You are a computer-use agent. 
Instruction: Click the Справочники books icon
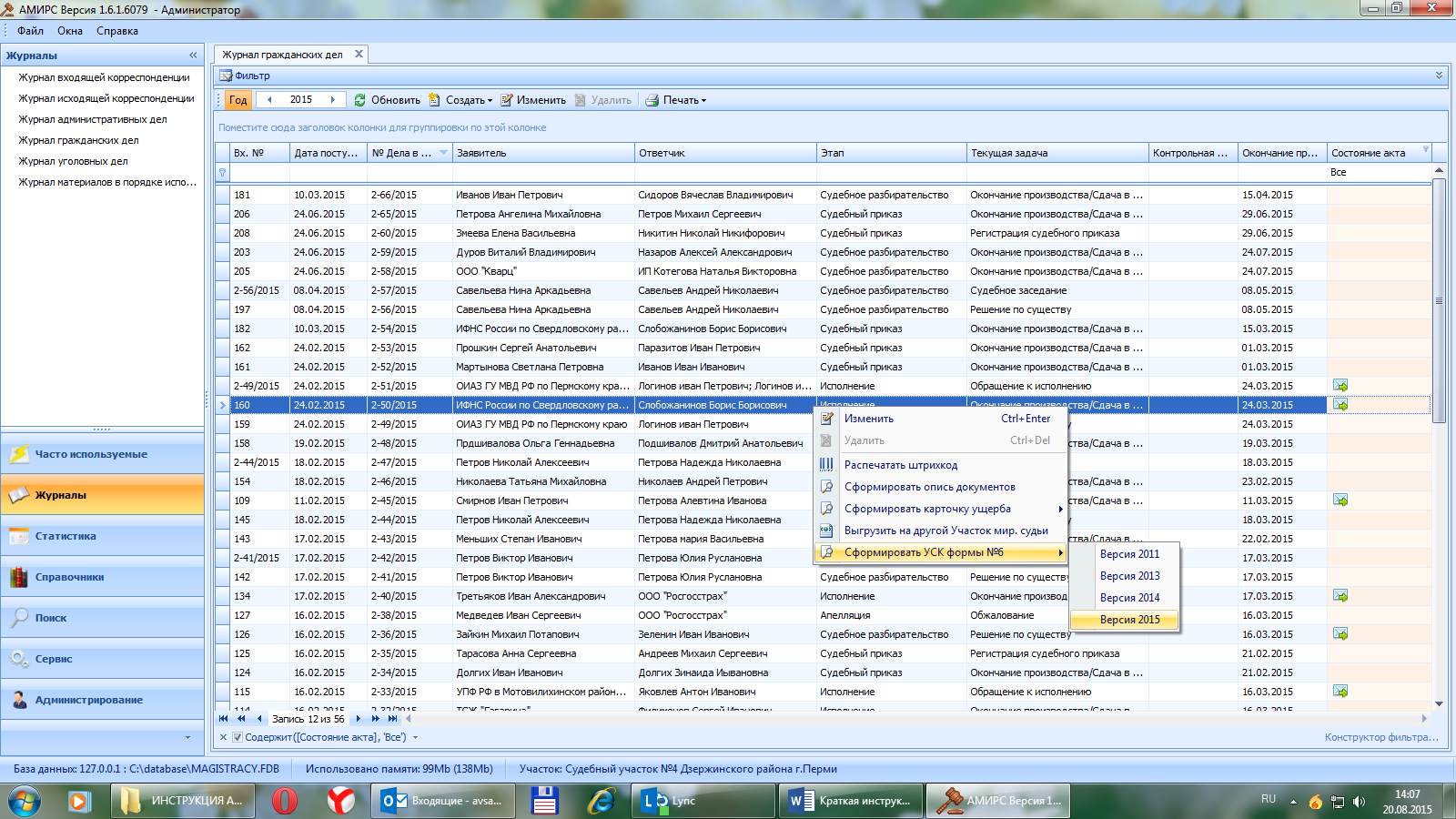(x=19, y=577)
